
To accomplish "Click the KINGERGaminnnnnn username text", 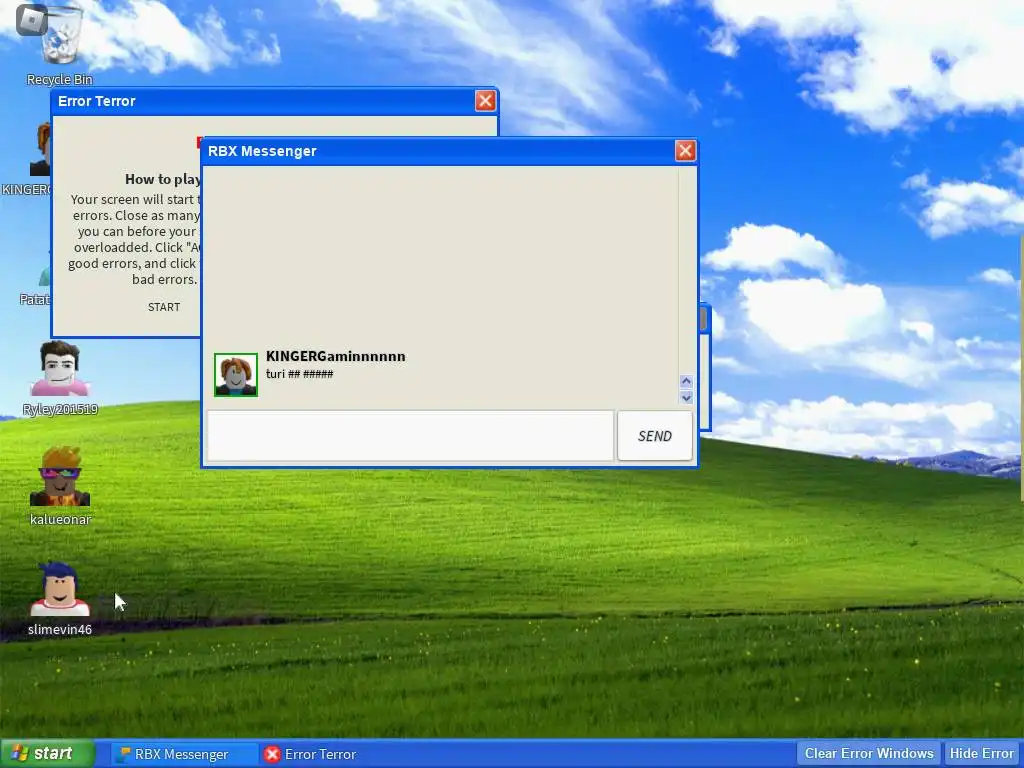I will (336, 356).
